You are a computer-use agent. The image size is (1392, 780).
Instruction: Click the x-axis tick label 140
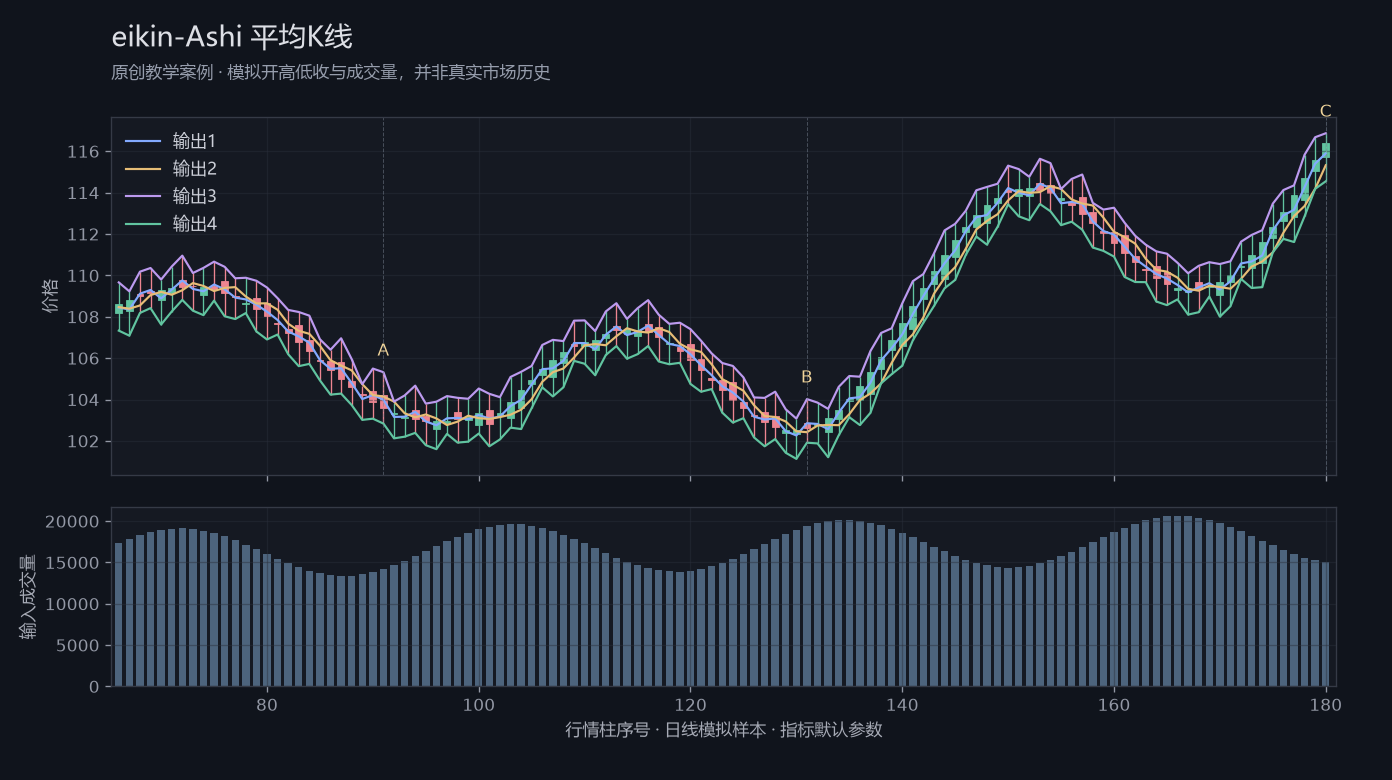pos(902,705)
